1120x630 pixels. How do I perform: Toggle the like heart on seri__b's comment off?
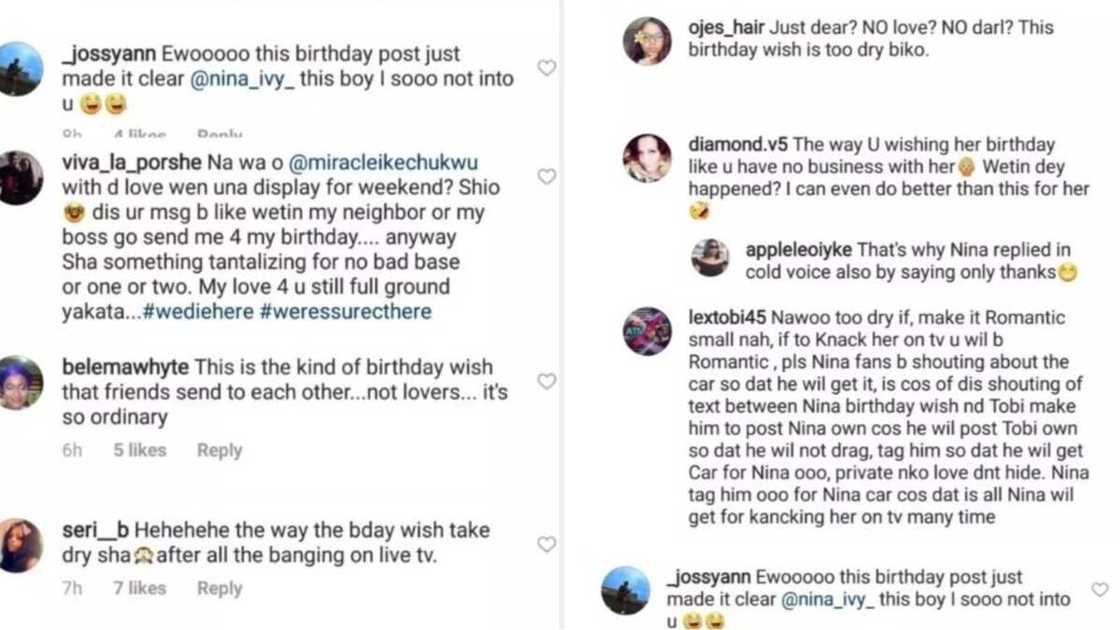(x=546, y=542)
